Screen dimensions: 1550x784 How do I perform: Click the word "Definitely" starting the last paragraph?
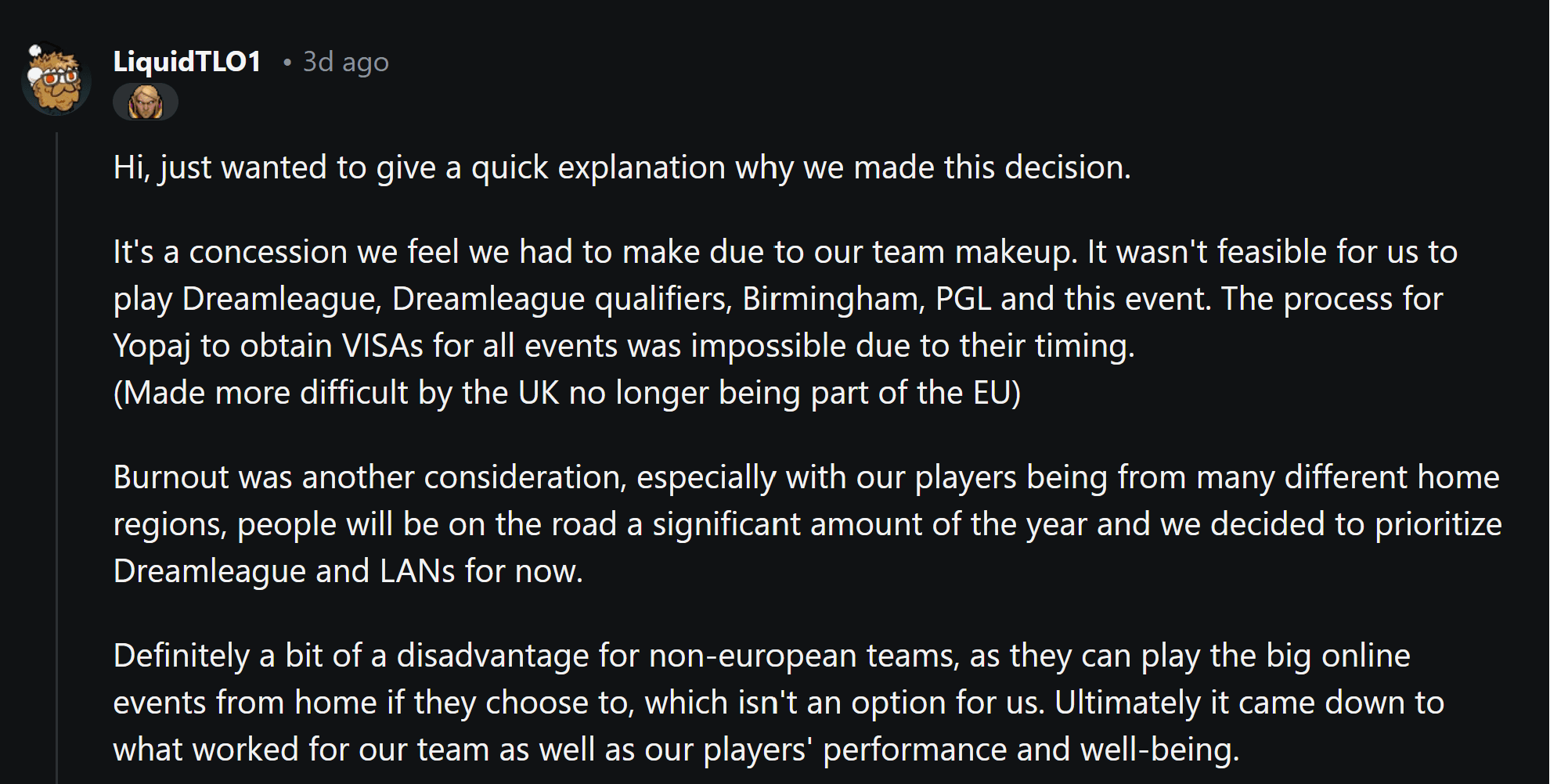tap(181, 656)
